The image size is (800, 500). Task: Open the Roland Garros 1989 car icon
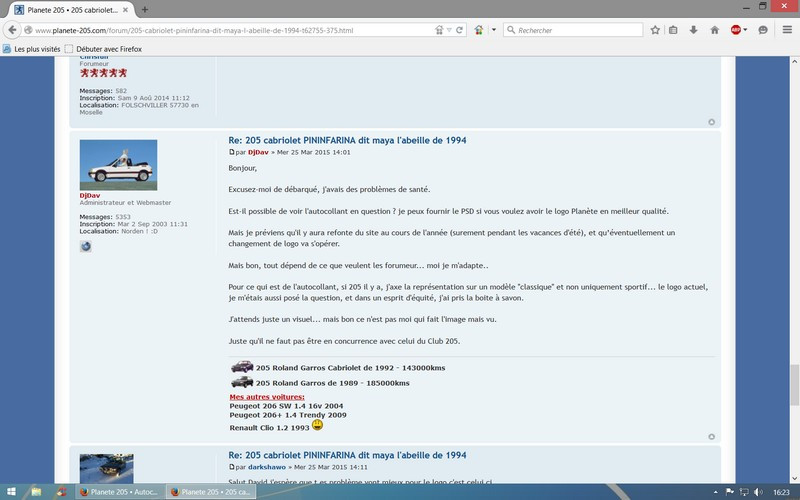(x=242, y=382)
